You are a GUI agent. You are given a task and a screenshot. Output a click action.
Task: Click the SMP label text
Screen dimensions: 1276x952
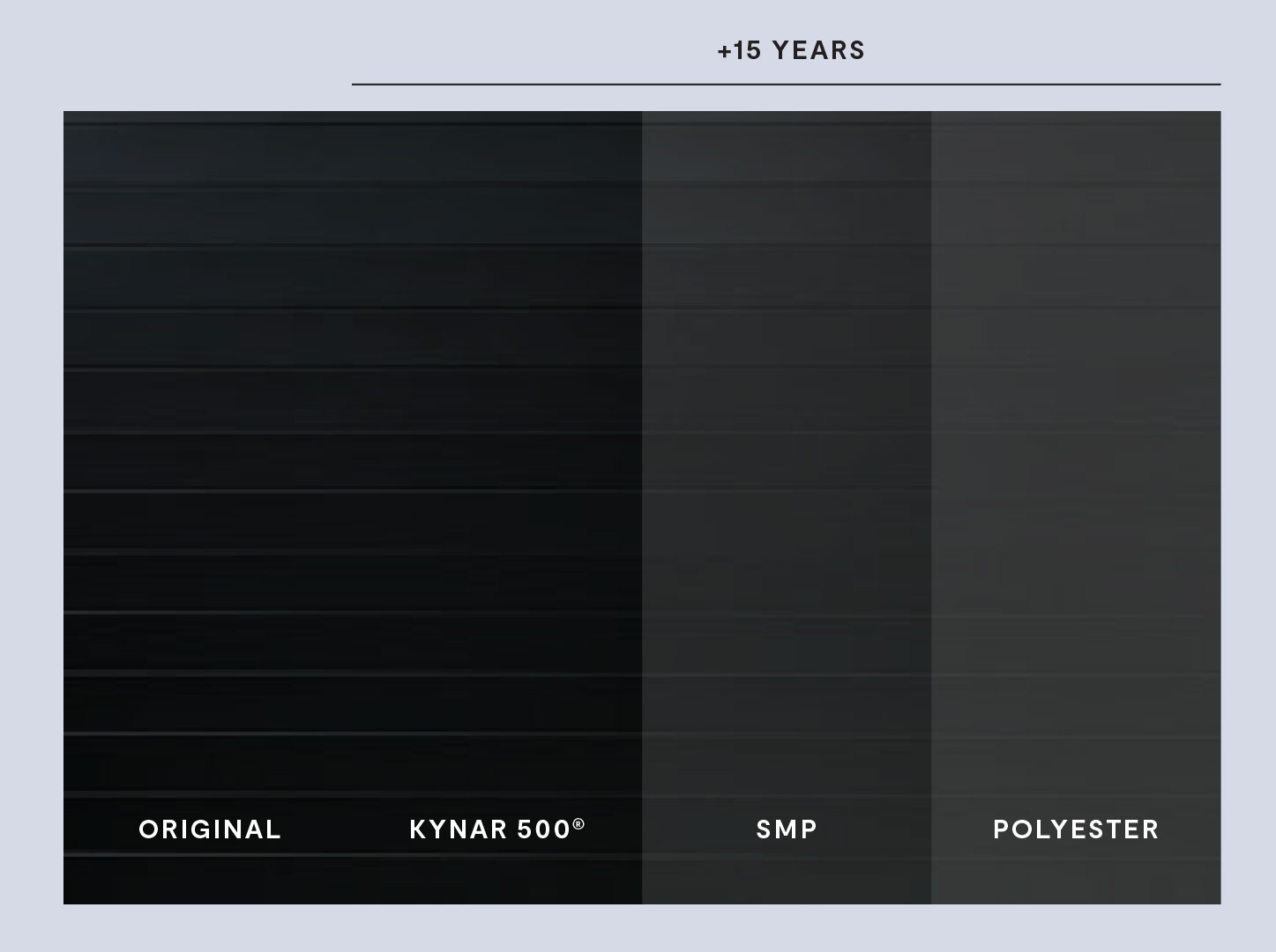[787, 829]
